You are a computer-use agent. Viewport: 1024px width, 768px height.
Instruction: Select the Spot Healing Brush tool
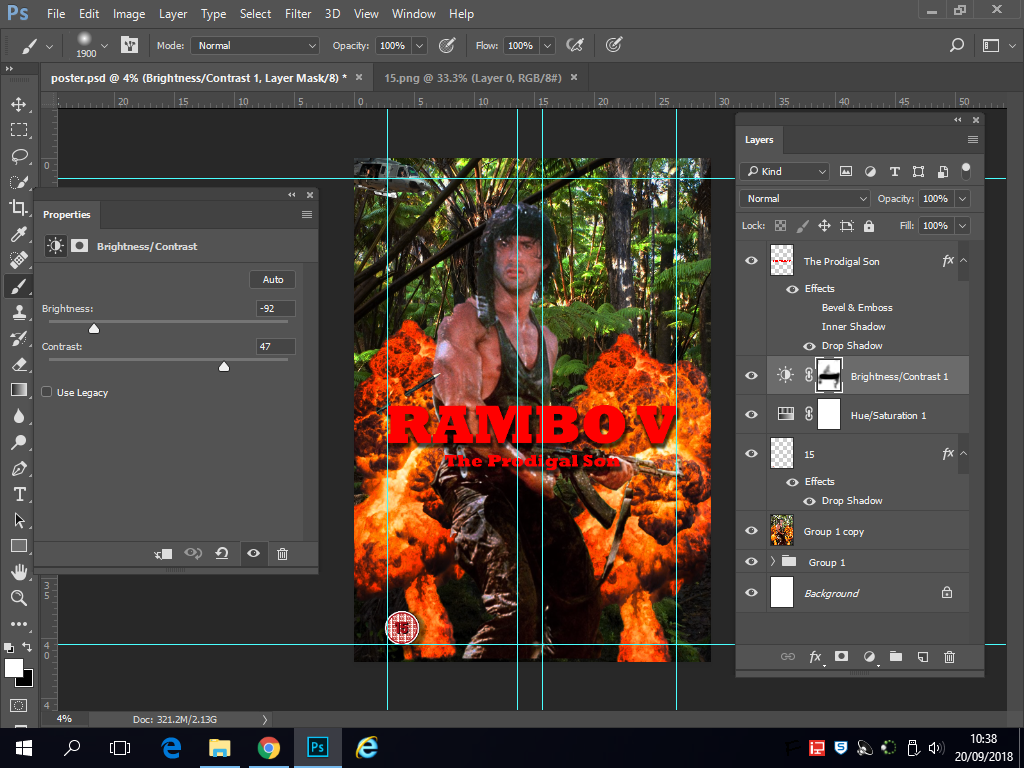18,260
